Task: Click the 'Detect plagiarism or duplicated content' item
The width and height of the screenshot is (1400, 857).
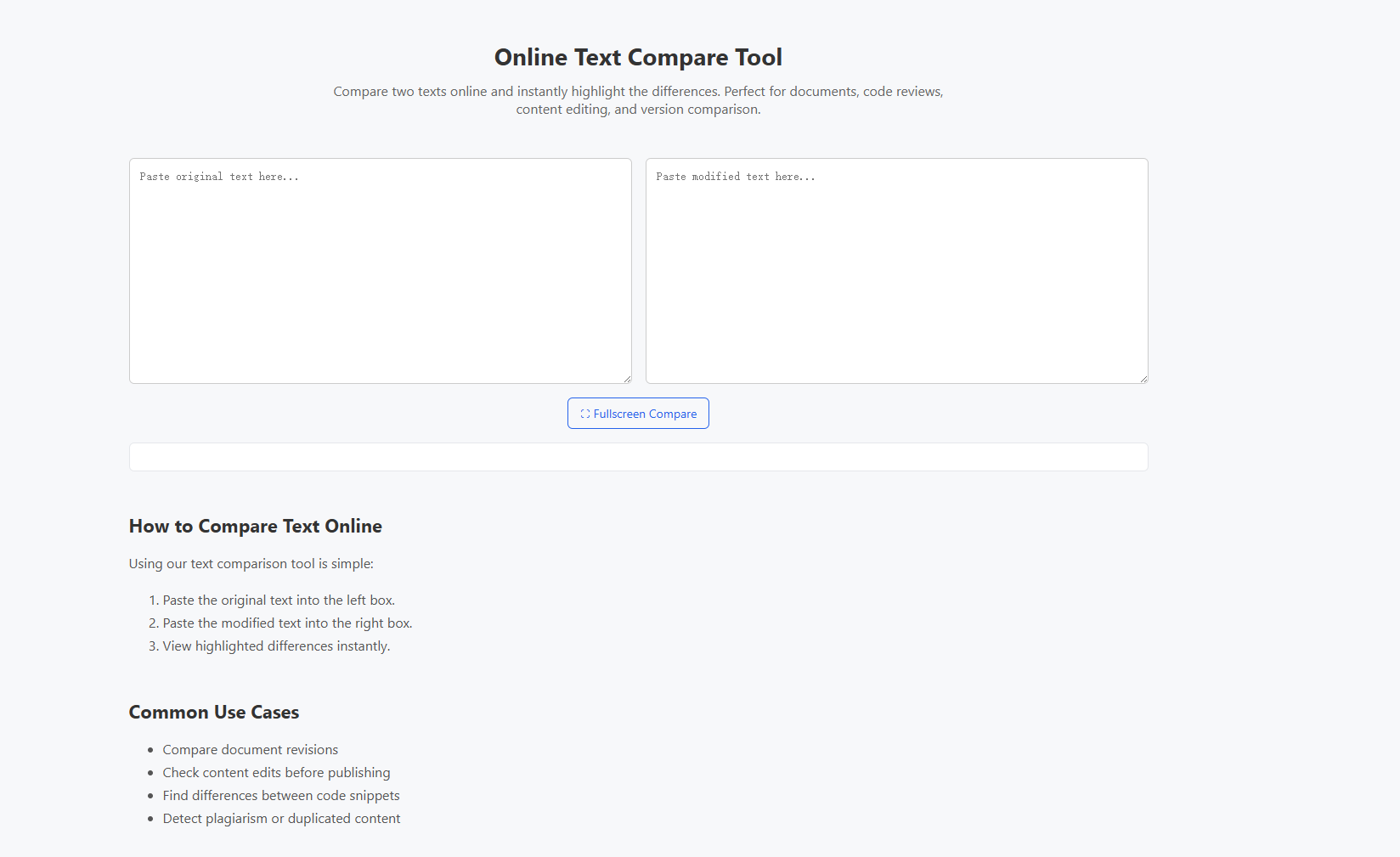Action: (281, 818)
